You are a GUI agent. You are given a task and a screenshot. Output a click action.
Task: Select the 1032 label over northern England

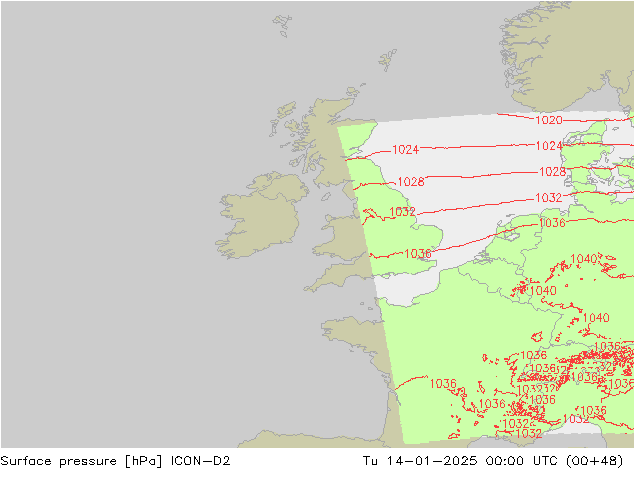[x=402, y=212]
